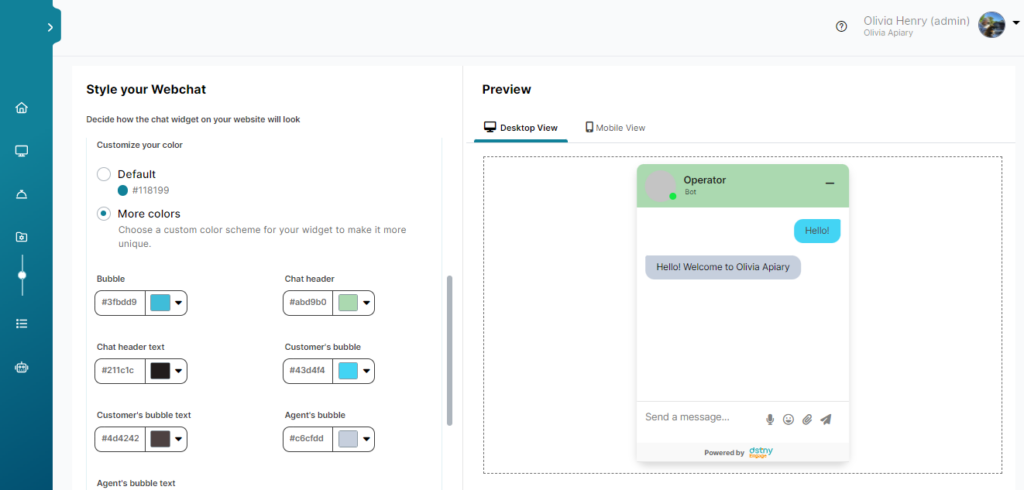
Task: Edit the Bubble hex field #3fbdd9
Action: click(120, 303)
